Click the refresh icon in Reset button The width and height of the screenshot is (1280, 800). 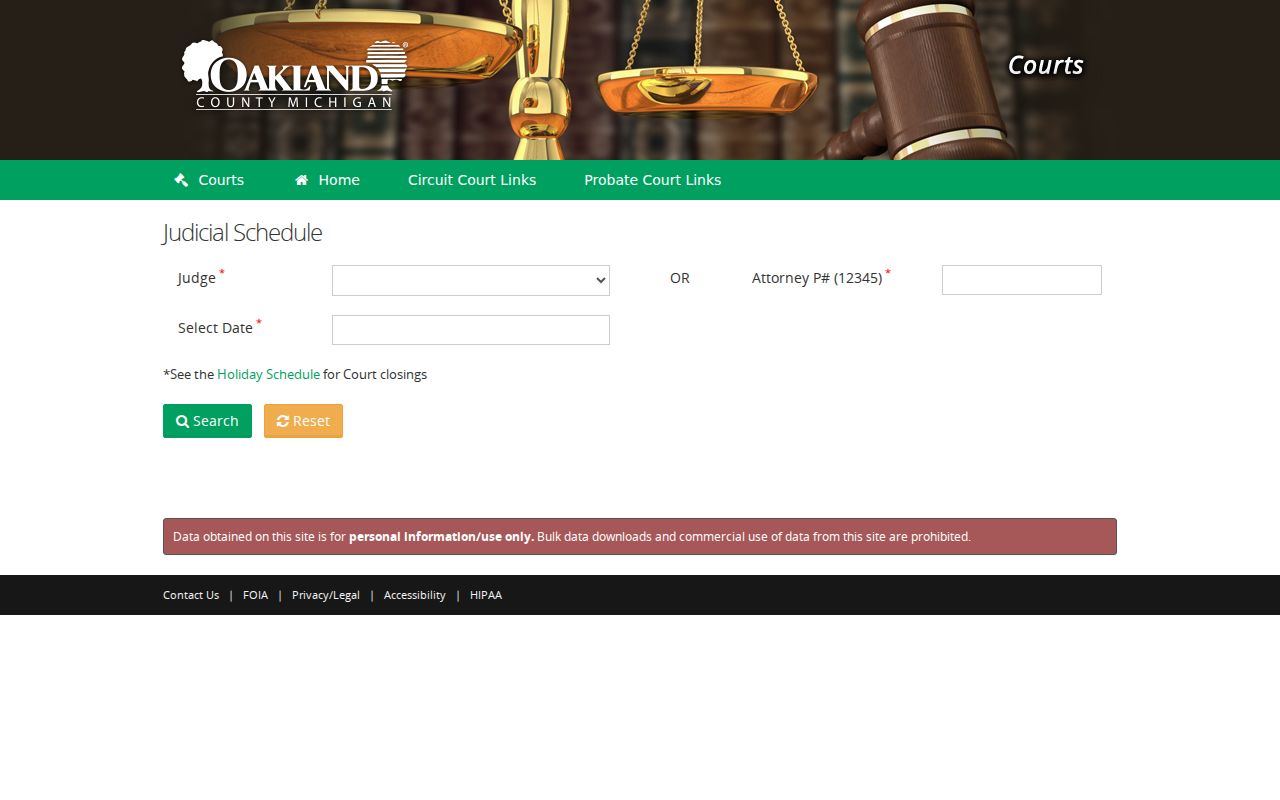[x=283, y=422]
